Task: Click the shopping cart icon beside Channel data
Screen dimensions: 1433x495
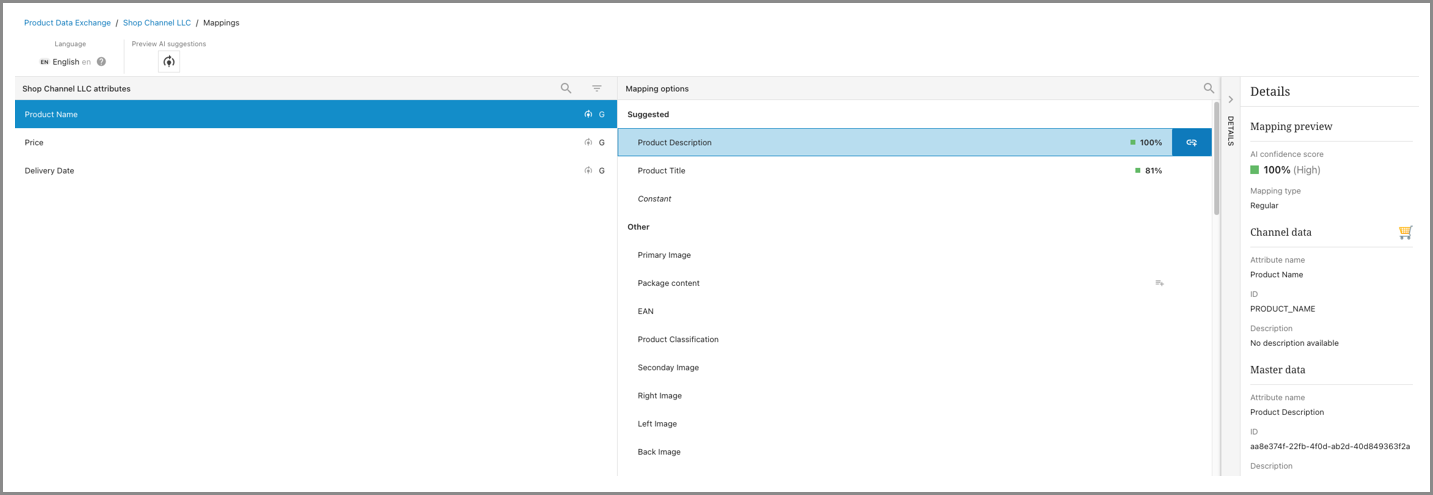Action: click(1405, 232)
